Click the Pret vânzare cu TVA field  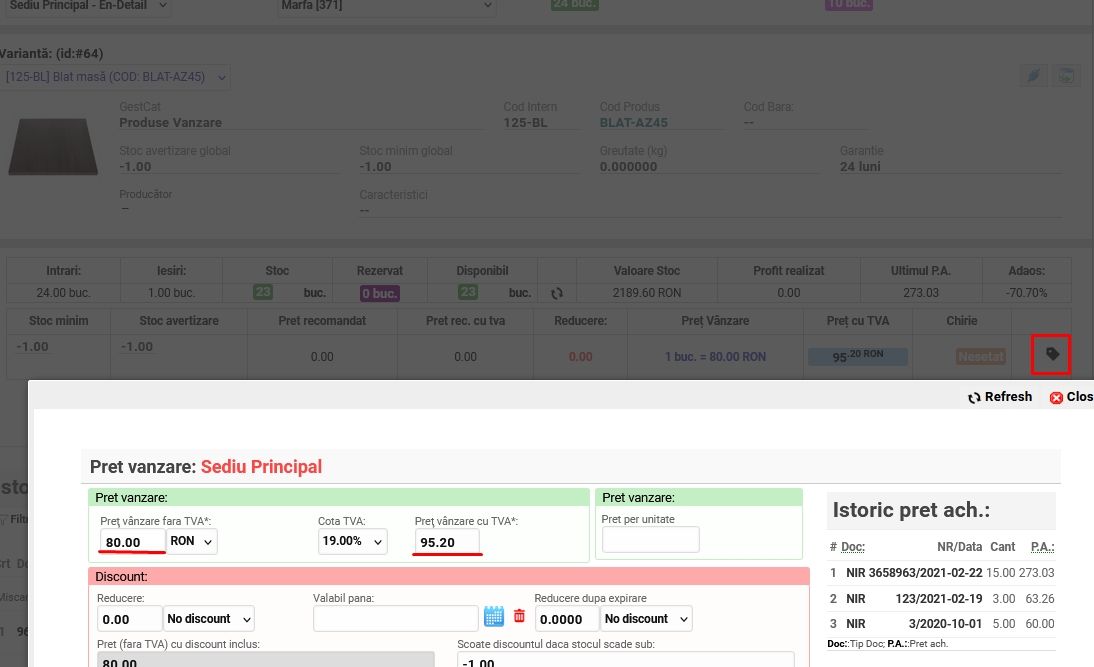[447, 542]
